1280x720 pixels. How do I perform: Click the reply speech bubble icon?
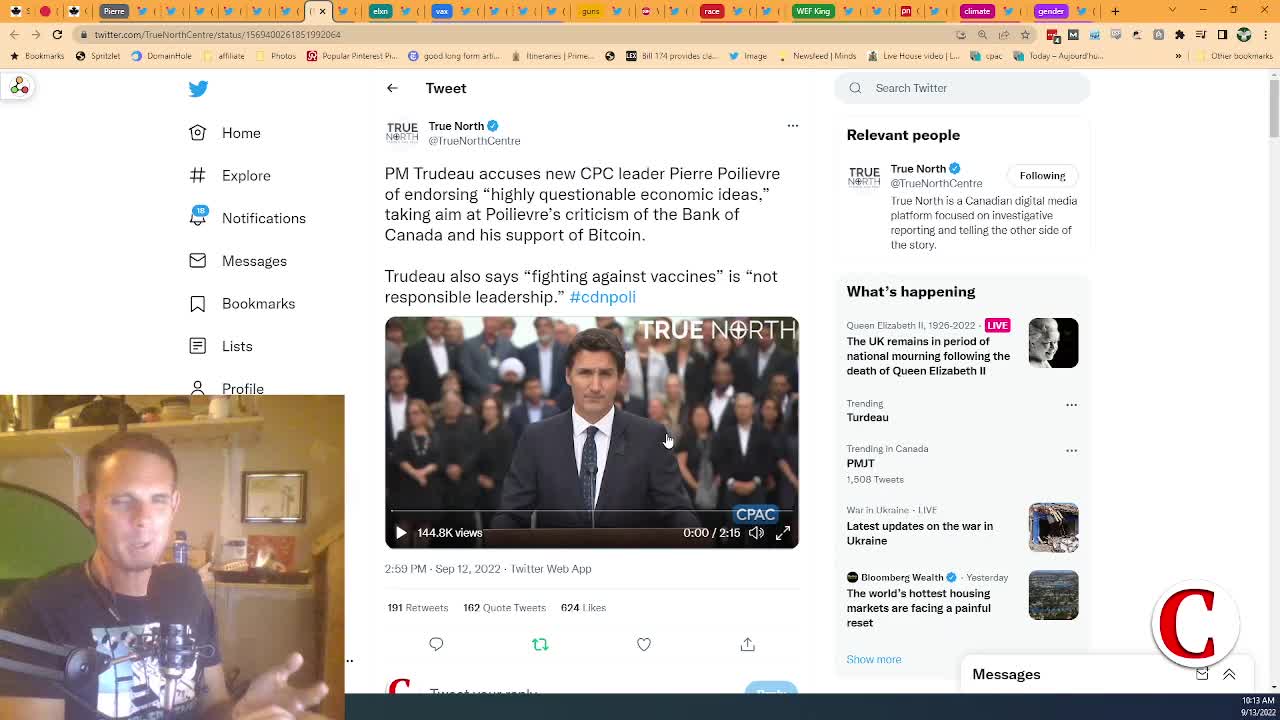pyautogui.click(x=436, y=644)
